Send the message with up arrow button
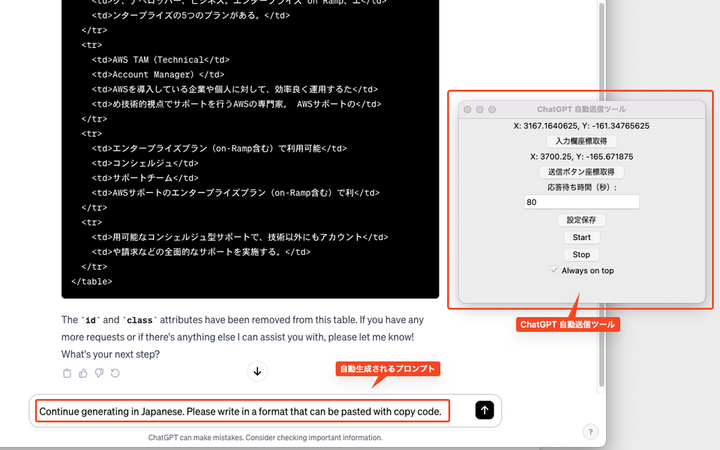This screenshot has height=450, width=720. coord(484,410)
